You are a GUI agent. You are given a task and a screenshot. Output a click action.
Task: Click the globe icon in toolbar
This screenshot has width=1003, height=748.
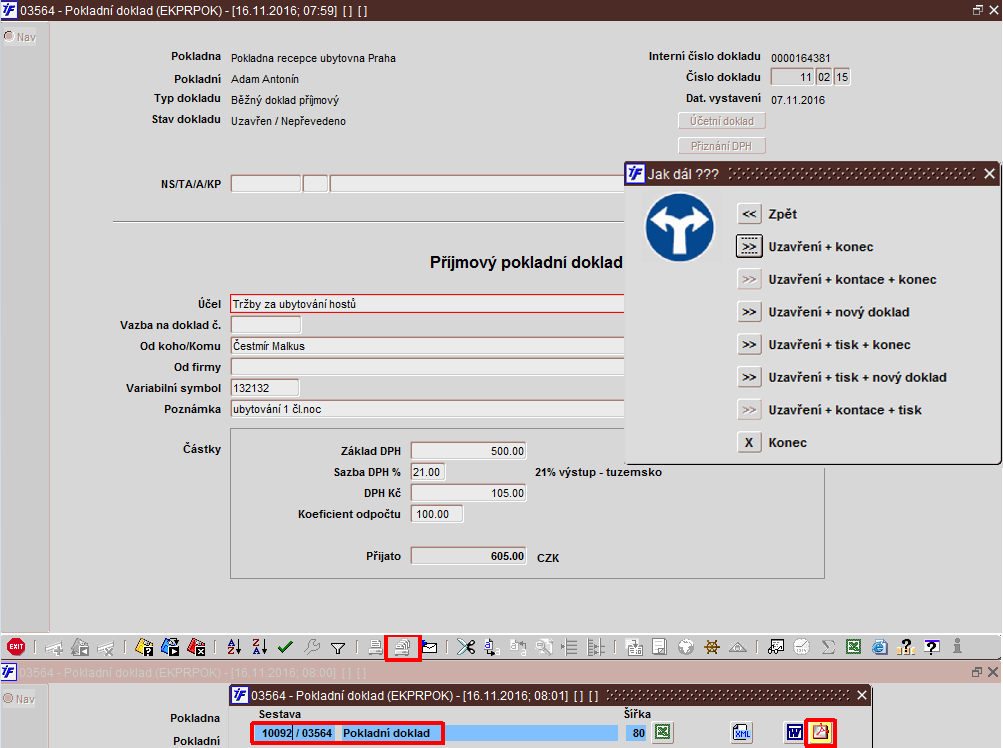[x=686, y=648]
